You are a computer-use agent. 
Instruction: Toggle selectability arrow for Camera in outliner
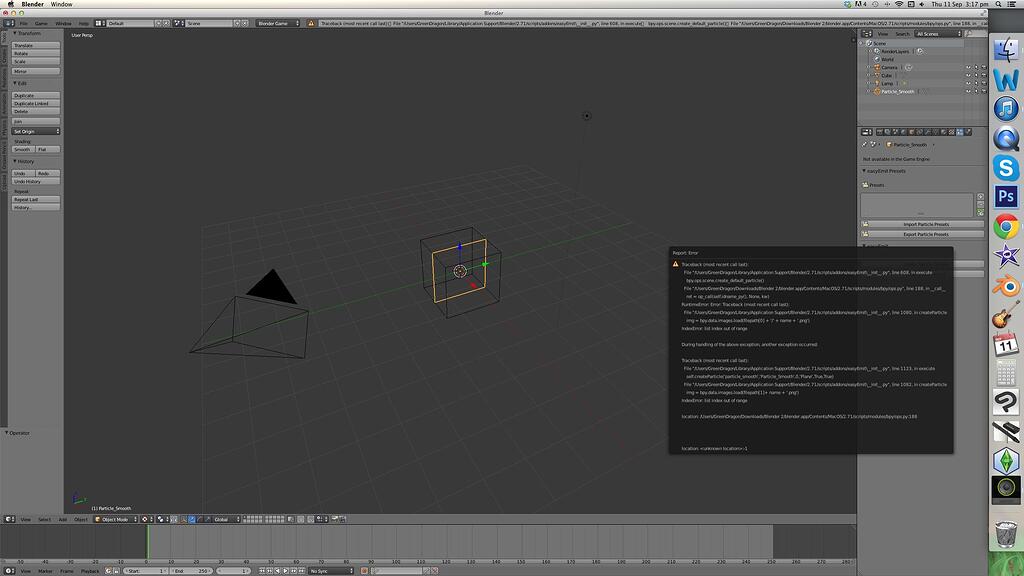[976, 67]
